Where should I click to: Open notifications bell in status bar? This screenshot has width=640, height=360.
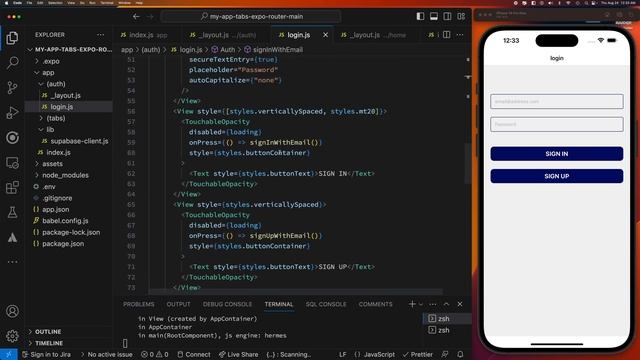click(x=460, y=354)
